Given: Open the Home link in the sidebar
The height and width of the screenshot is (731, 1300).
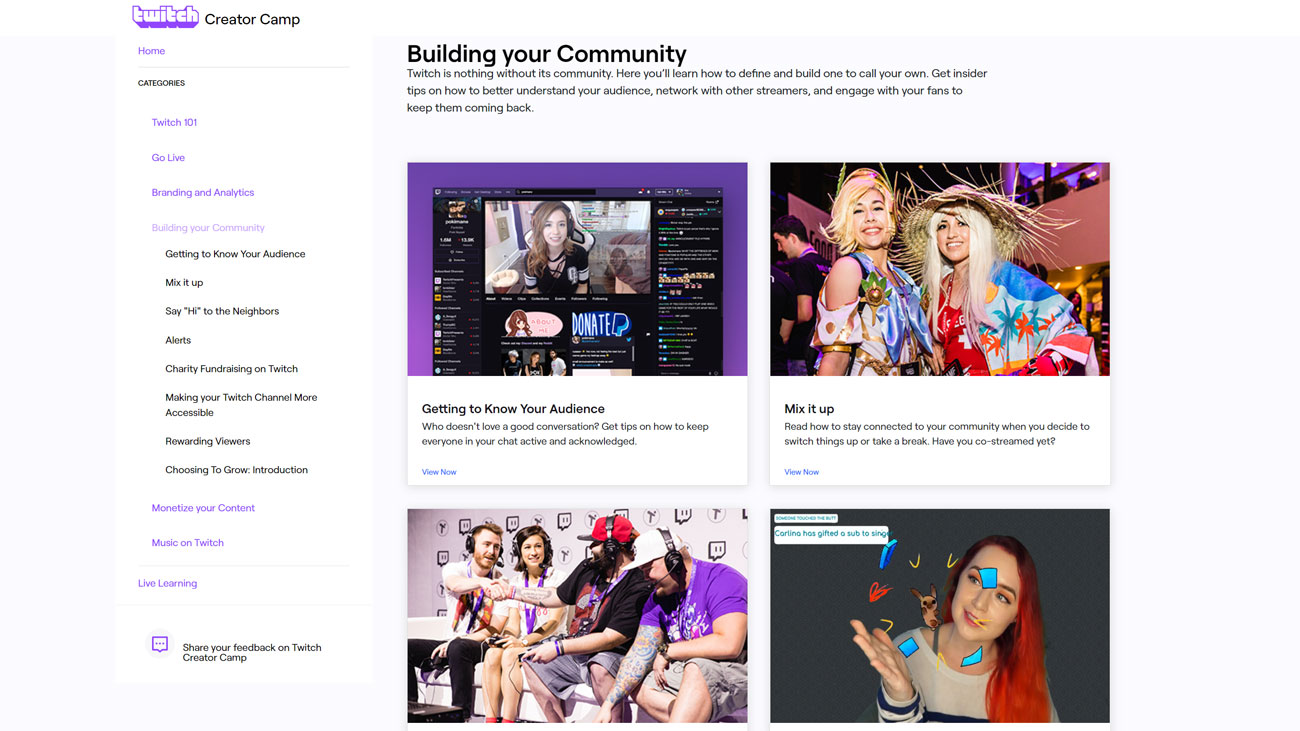Looking at the screenshot, I should tap(151, 51).
